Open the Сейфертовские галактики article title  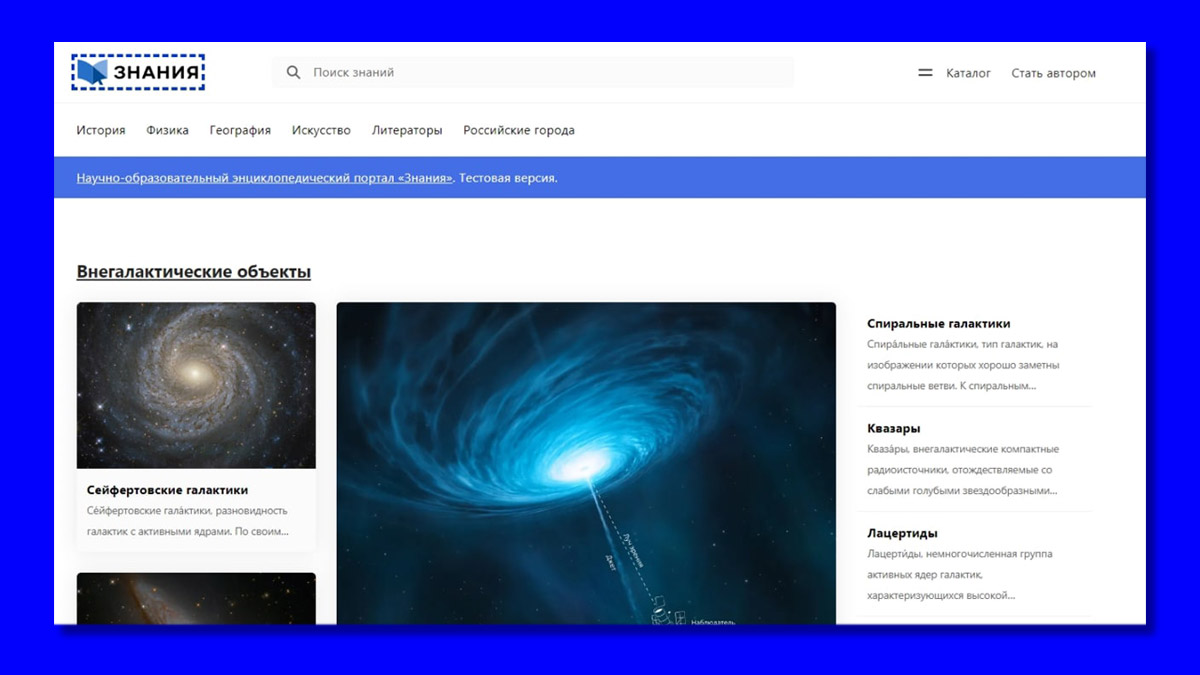pyautogui.click(x=167, y=490)
